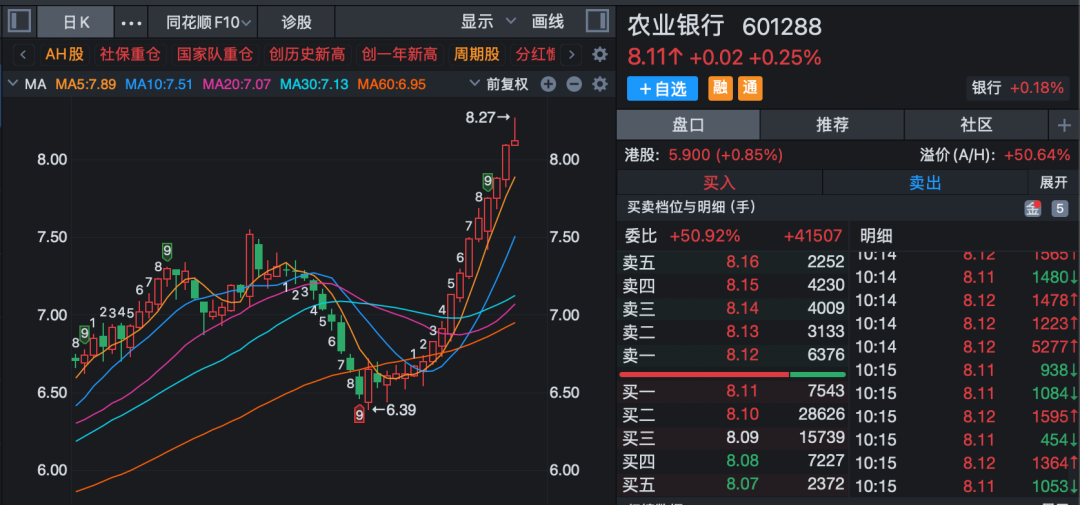1080x505 pixels.
Task: Switch to the 推荐 tab
Action: pyautogui.click(x=832, y=125)
